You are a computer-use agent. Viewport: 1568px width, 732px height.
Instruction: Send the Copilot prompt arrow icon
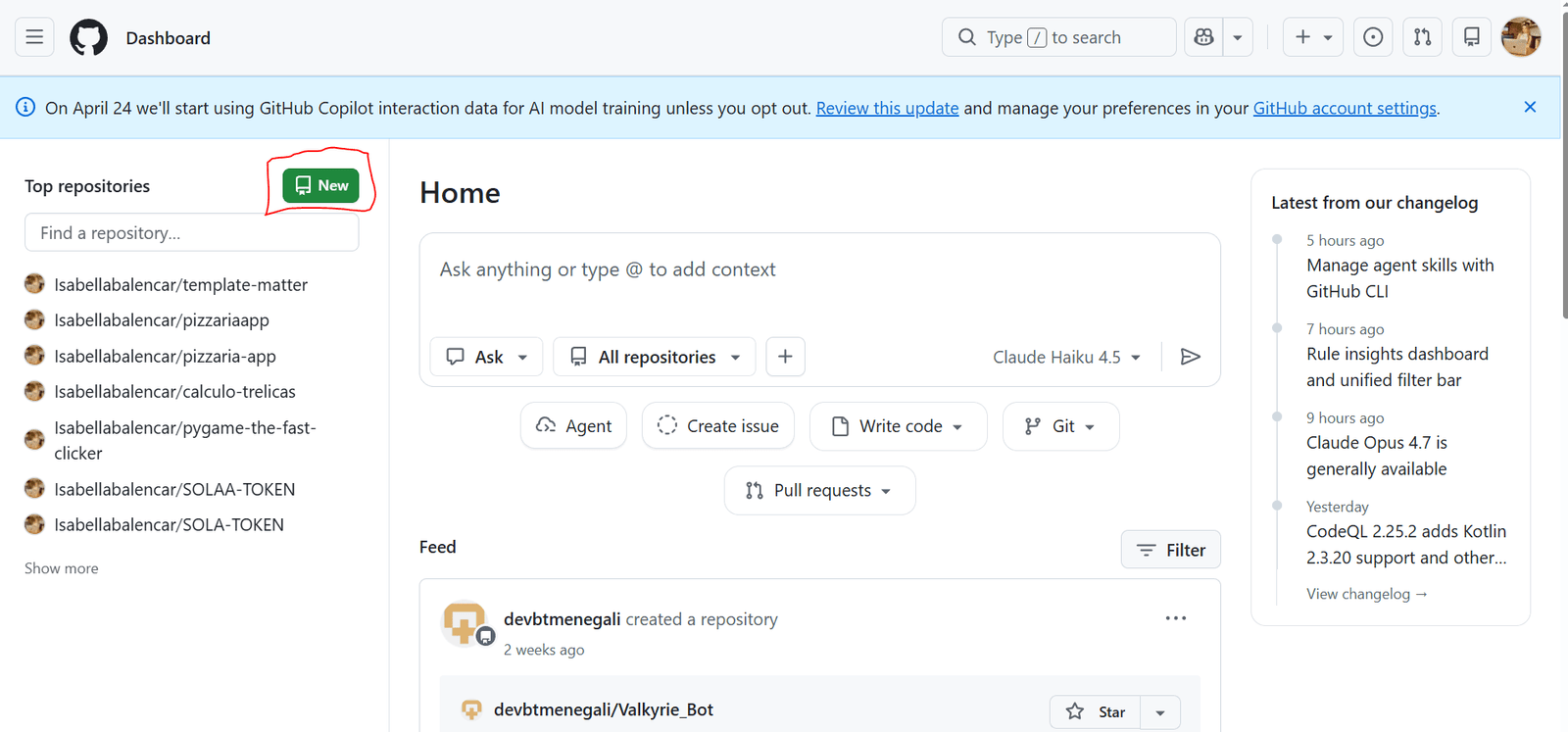(x=1191, y=357)
